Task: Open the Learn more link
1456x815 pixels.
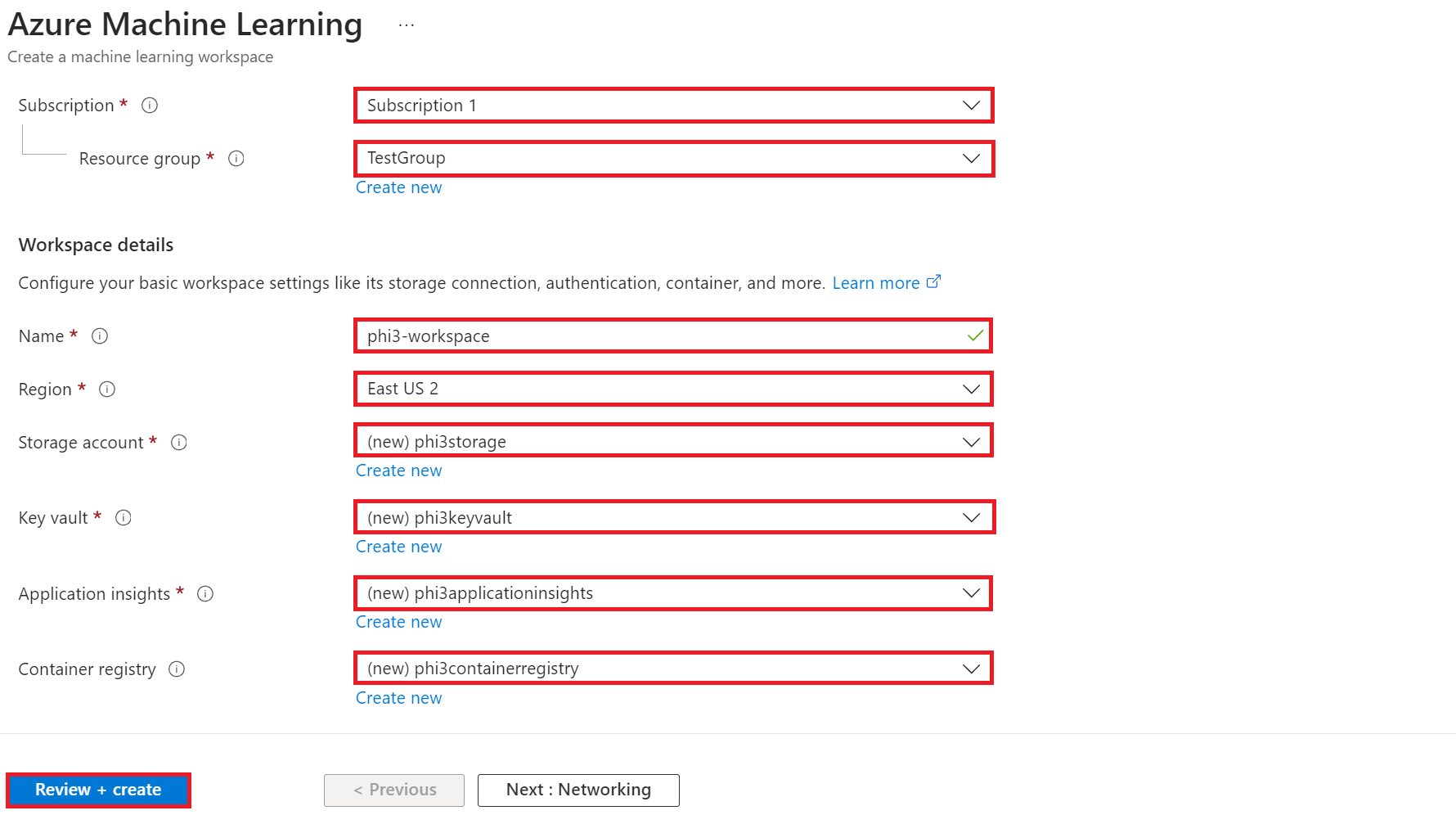Action: pos(876,283)
